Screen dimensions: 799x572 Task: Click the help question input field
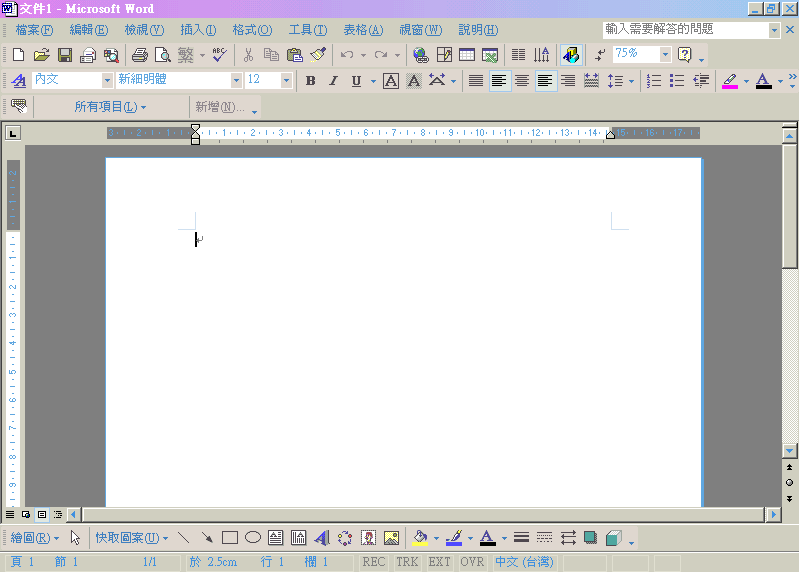click(x=686, y=30)
